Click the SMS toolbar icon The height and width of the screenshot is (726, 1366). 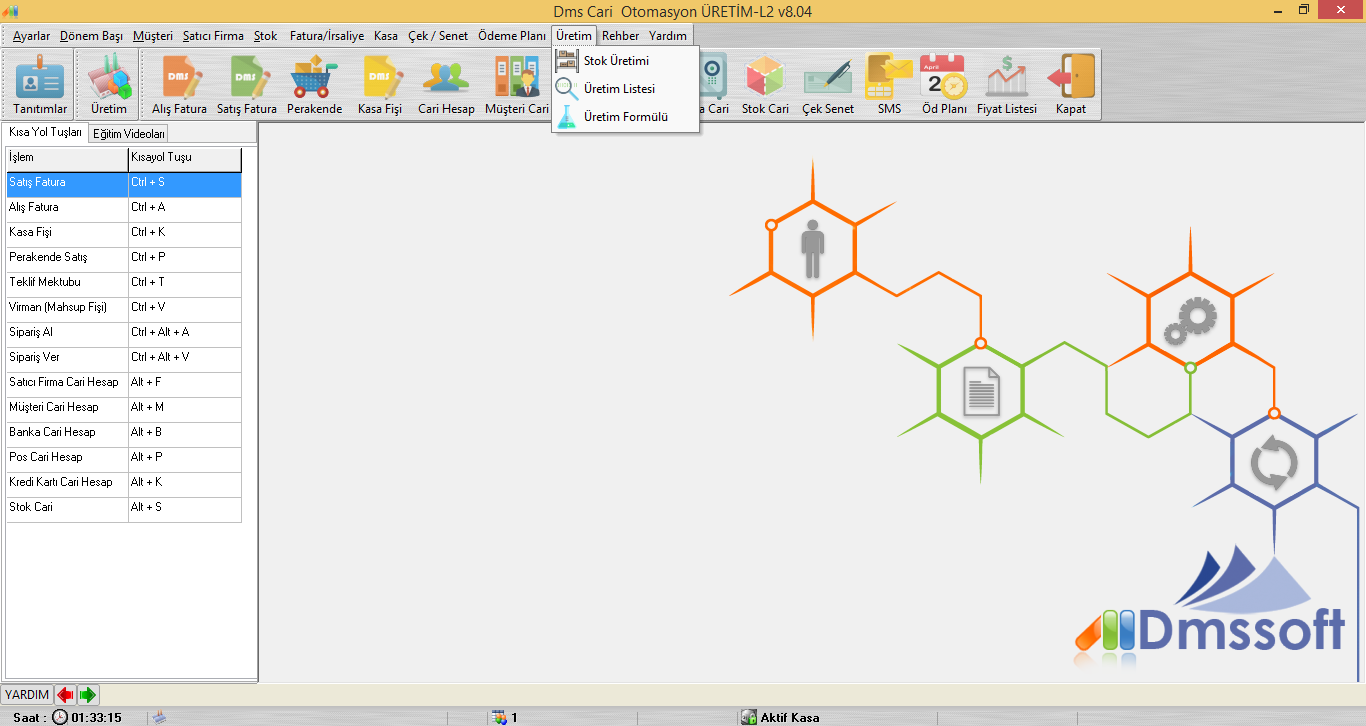(x=889, y=84)
